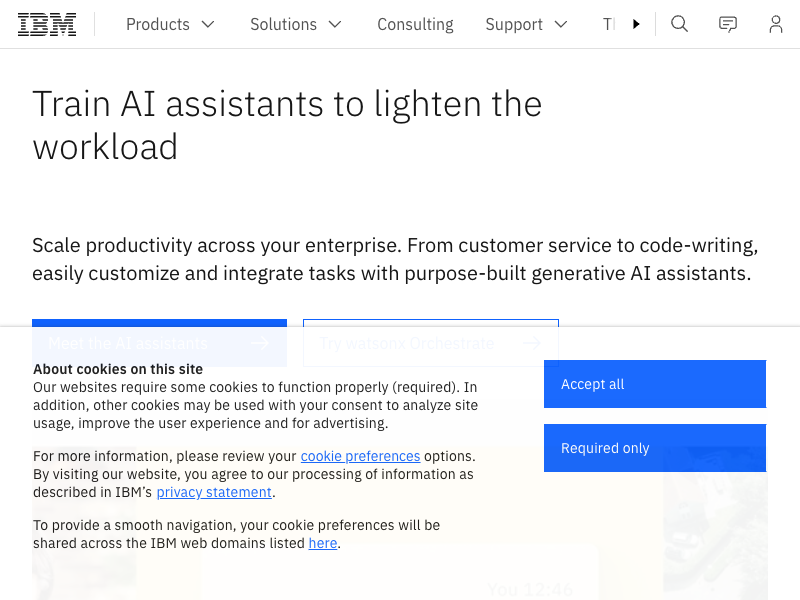Click the 'Scale productivity across your enterprise' paragraph

pyautogui.click(x=395, y=259)
